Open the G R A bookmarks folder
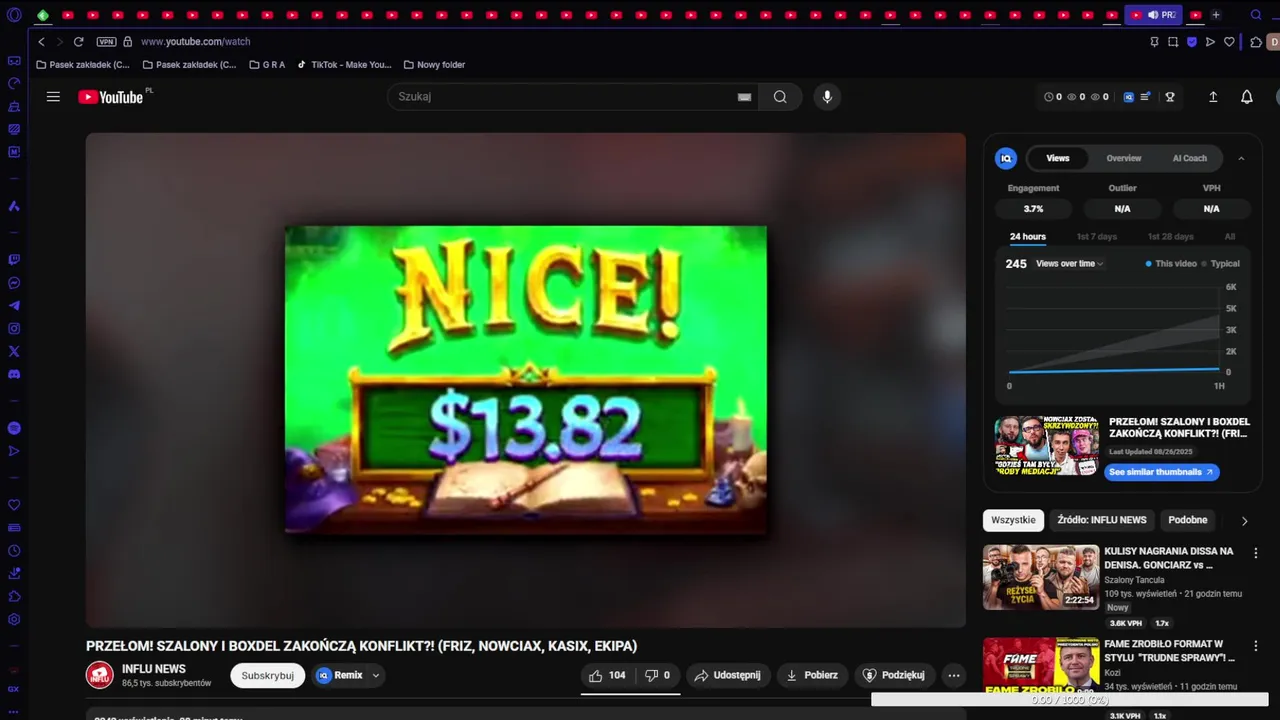Screen dimensions: 1280x720 267,65
